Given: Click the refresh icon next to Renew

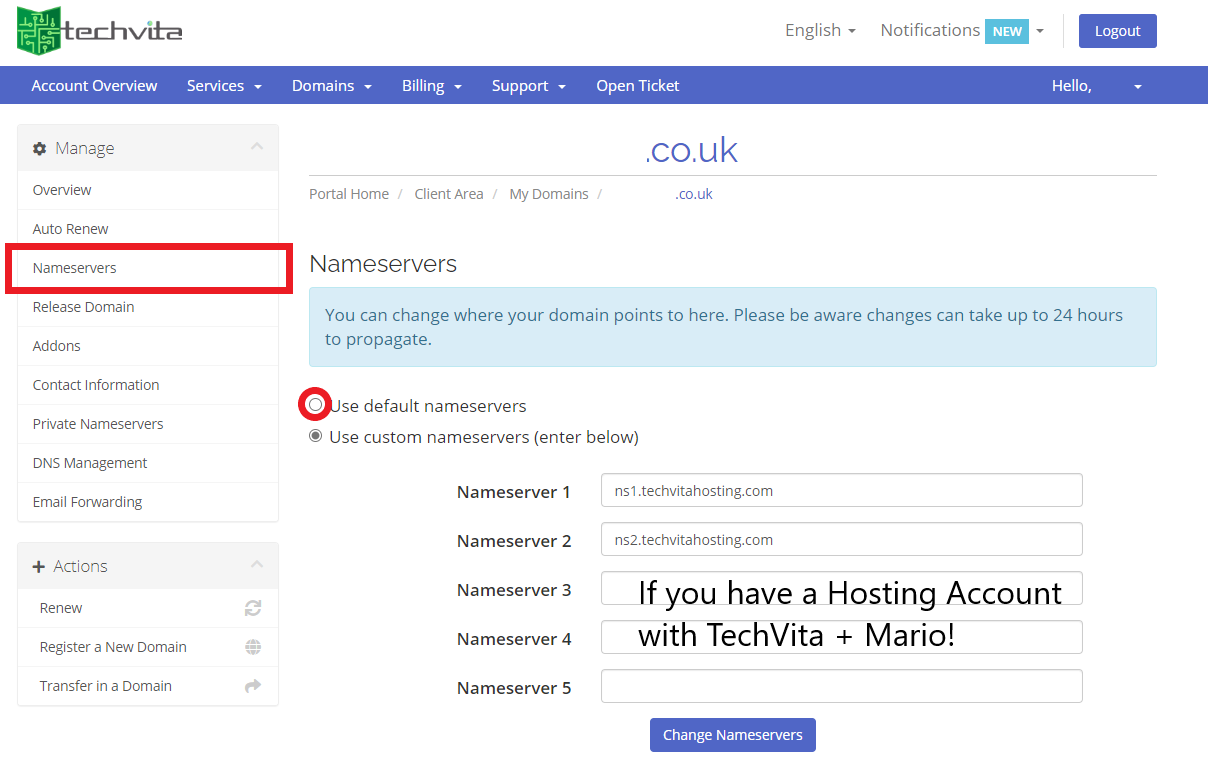Looking at the screenshot, I should click(252, 607).
